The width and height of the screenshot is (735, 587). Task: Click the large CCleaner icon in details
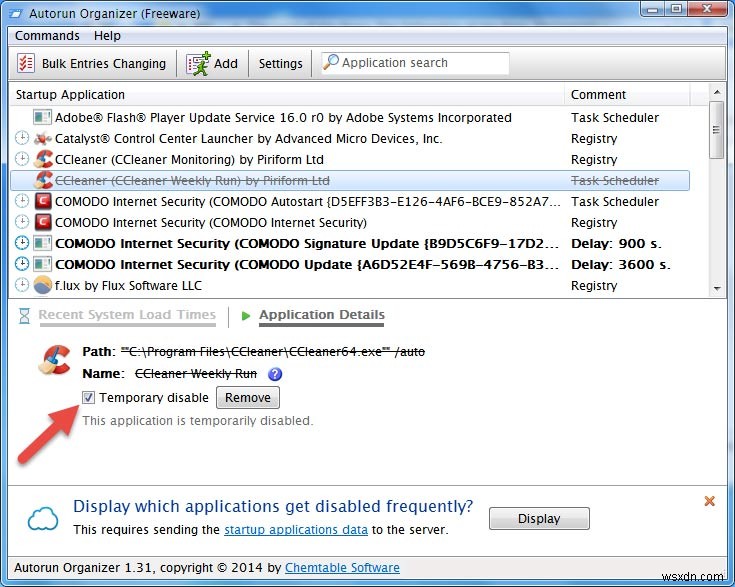coord(55,359)
